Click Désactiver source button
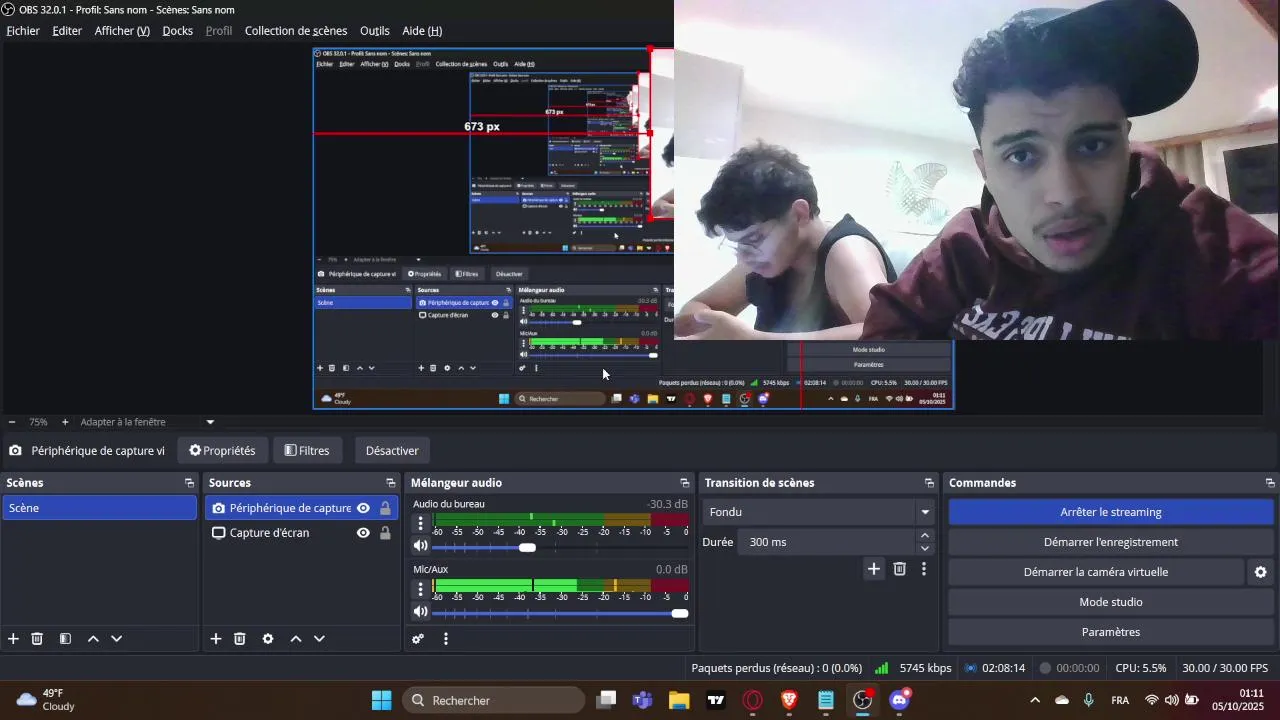The image size is (1280, 720). pyautogui.click(x=392, y=451)
